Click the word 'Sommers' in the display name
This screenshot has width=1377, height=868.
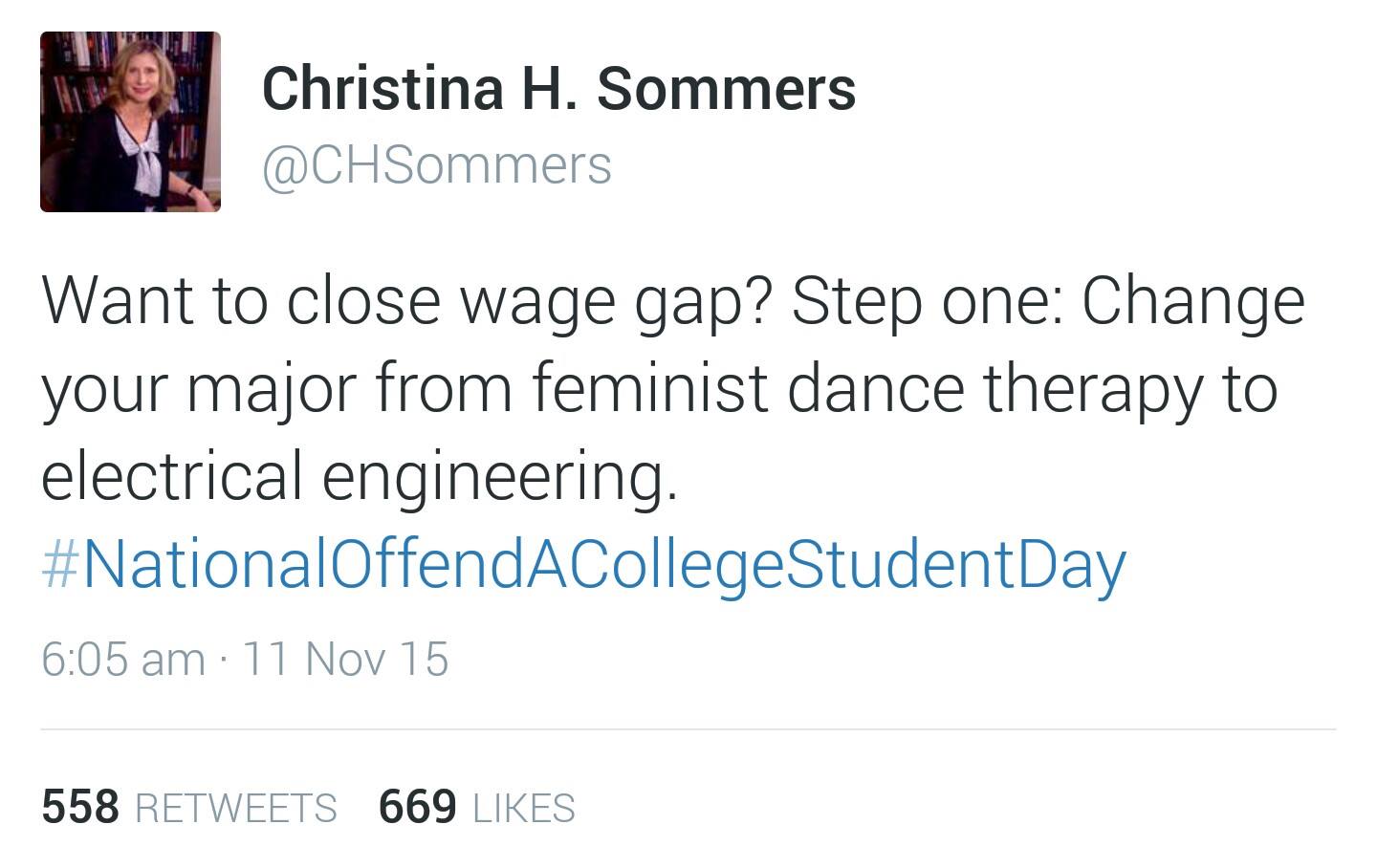(727, 88)
